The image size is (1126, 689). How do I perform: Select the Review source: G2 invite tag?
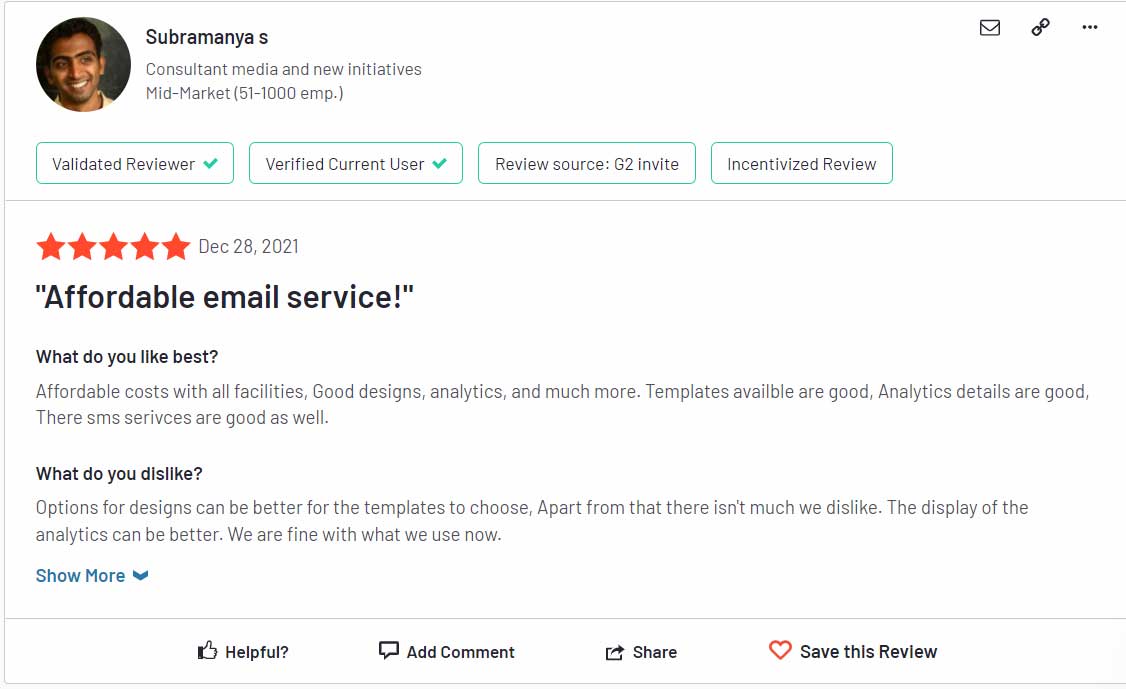[587, 163]
